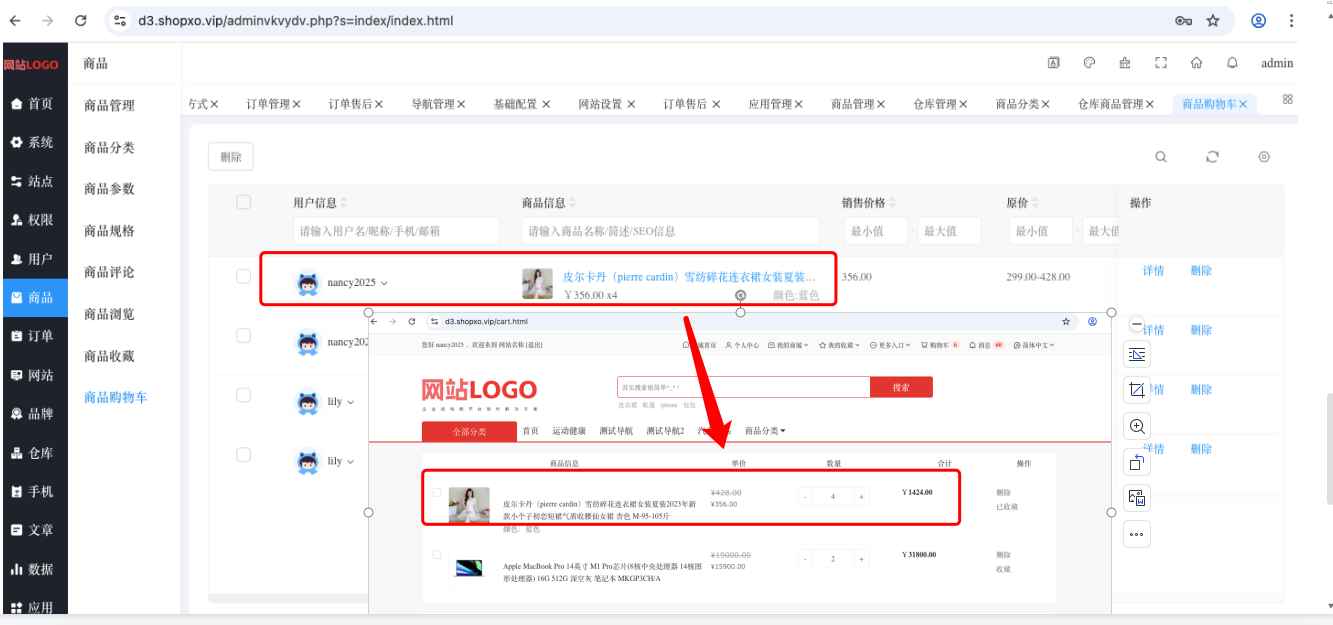Click the 用户名/昵称/手机/邮箱 filter field
The width and height of the screenshot is (1333, 625).
pos(396,231)
